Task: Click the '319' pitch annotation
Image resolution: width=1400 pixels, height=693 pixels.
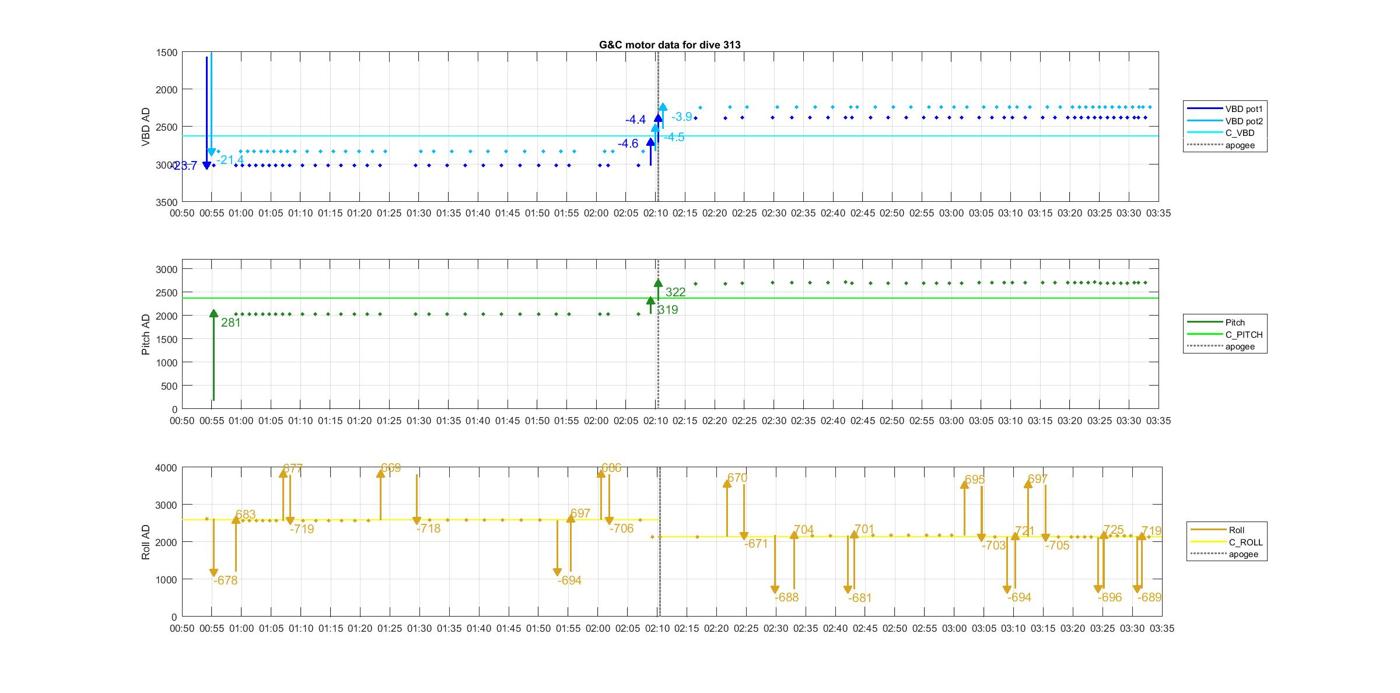Action: click(668, 310)
